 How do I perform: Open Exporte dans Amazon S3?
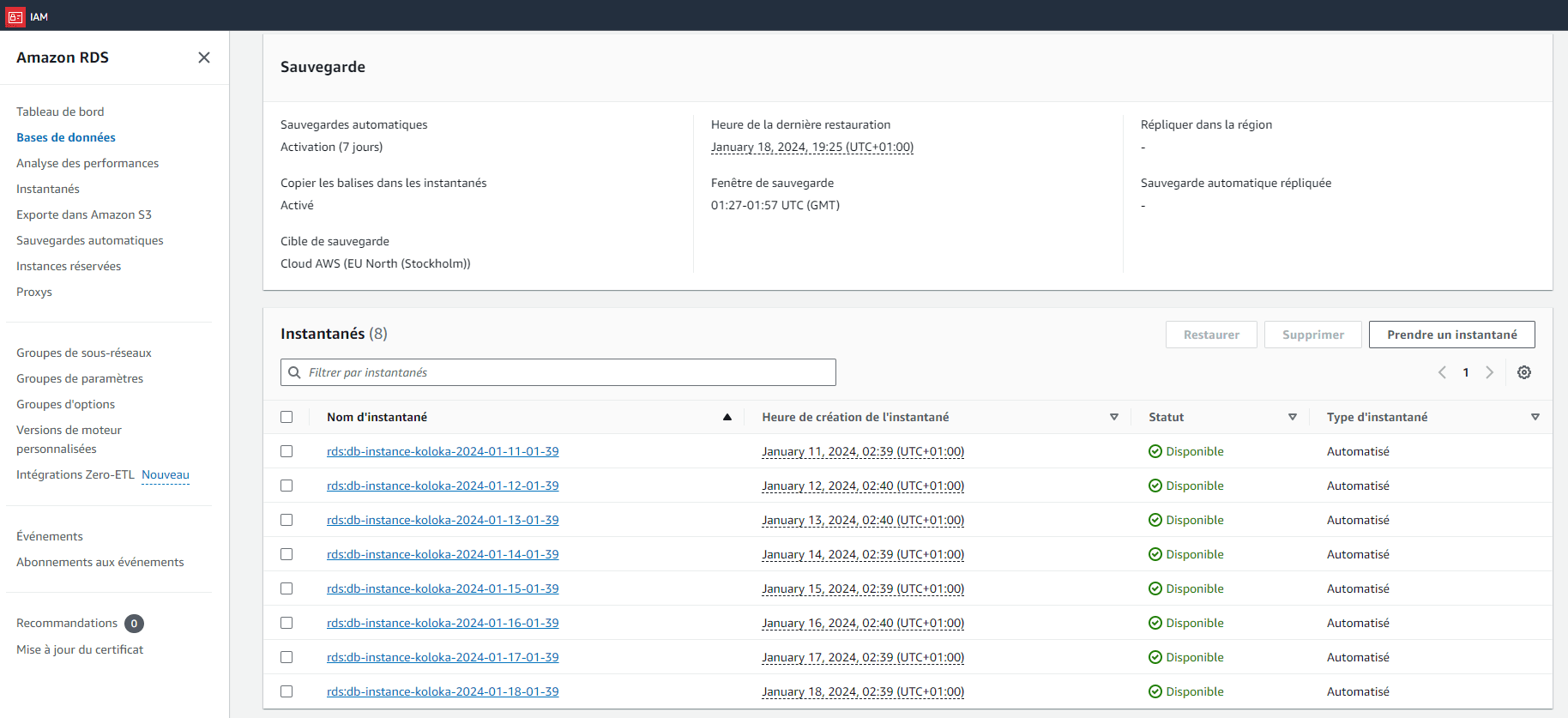[x=84, y=214]
